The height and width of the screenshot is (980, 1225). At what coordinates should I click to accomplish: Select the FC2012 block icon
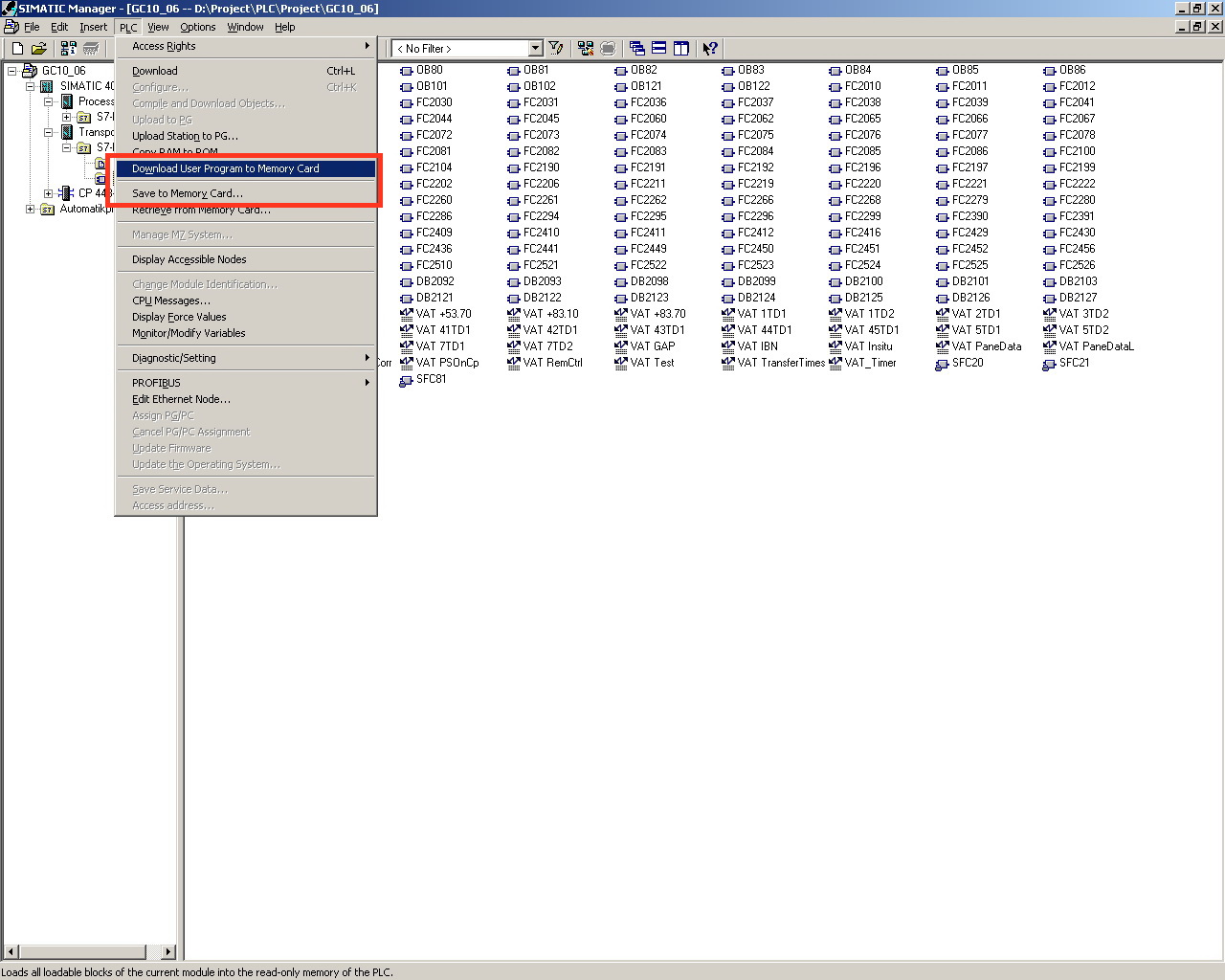coord(1050,86)
